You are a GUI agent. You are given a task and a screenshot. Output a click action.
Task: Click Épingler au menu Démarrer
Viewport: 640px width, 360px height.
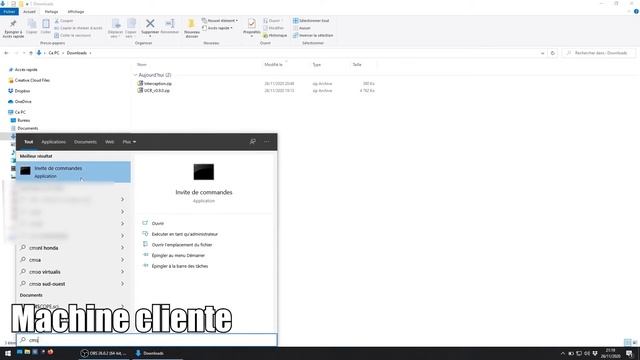pos(178,256)
